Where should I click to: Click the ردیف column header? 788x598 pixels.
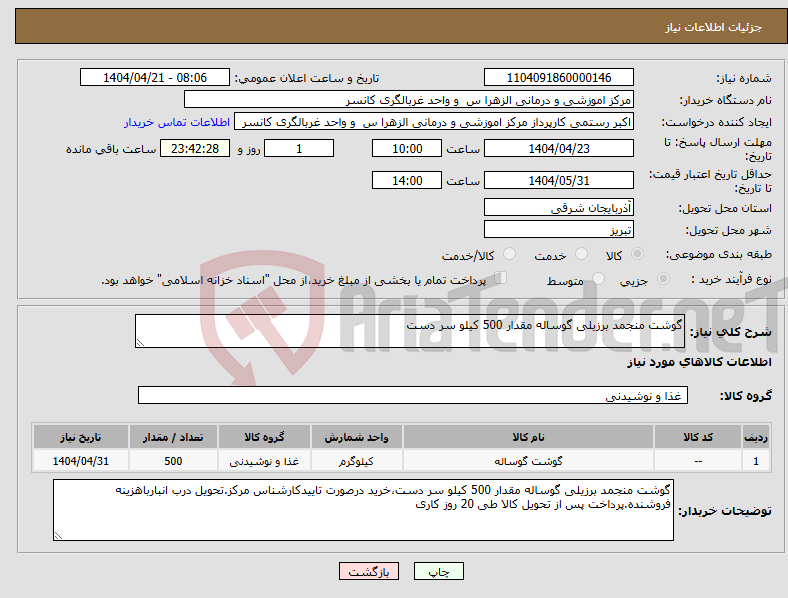click(756, 437)
